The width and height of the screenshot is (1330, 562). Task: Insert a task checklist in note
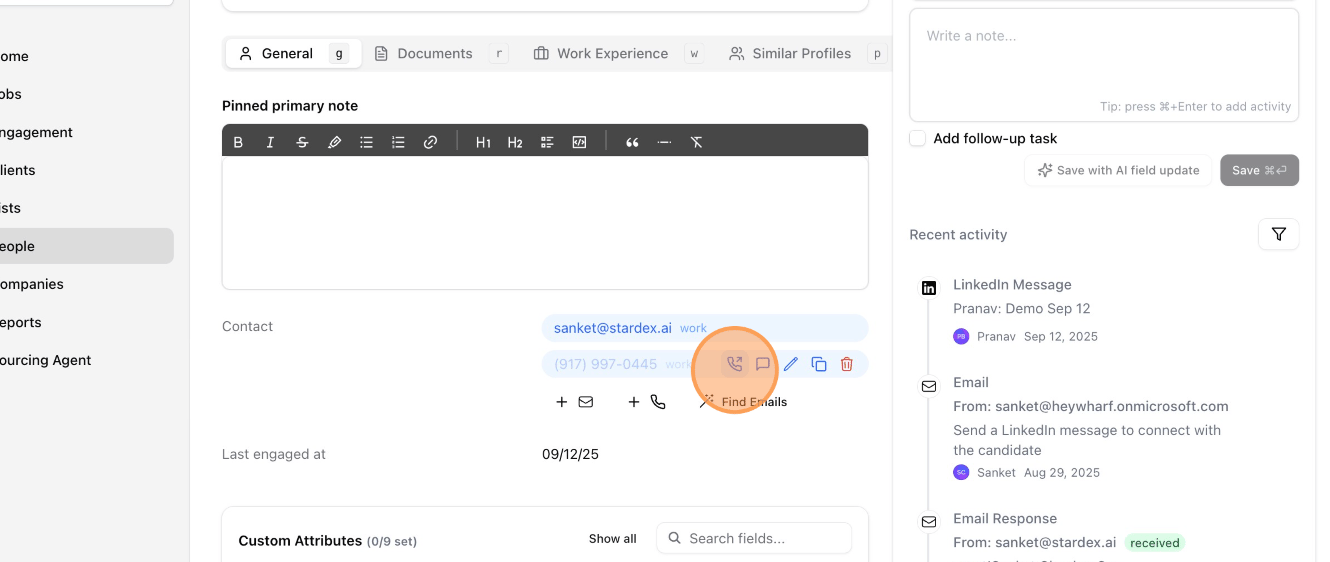click(x=547, y=142)
